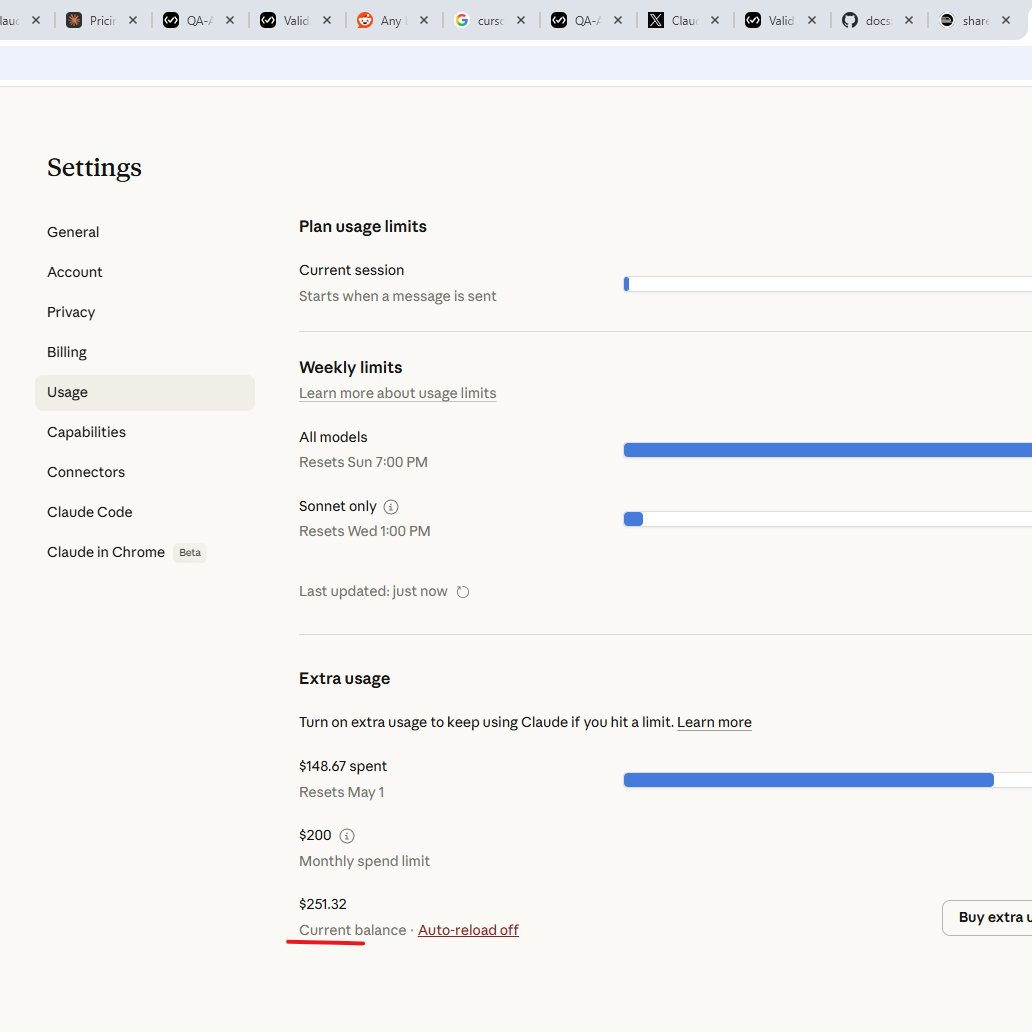
Task: Open Claude in Chrome Beta settings
Action: (145, 552)
